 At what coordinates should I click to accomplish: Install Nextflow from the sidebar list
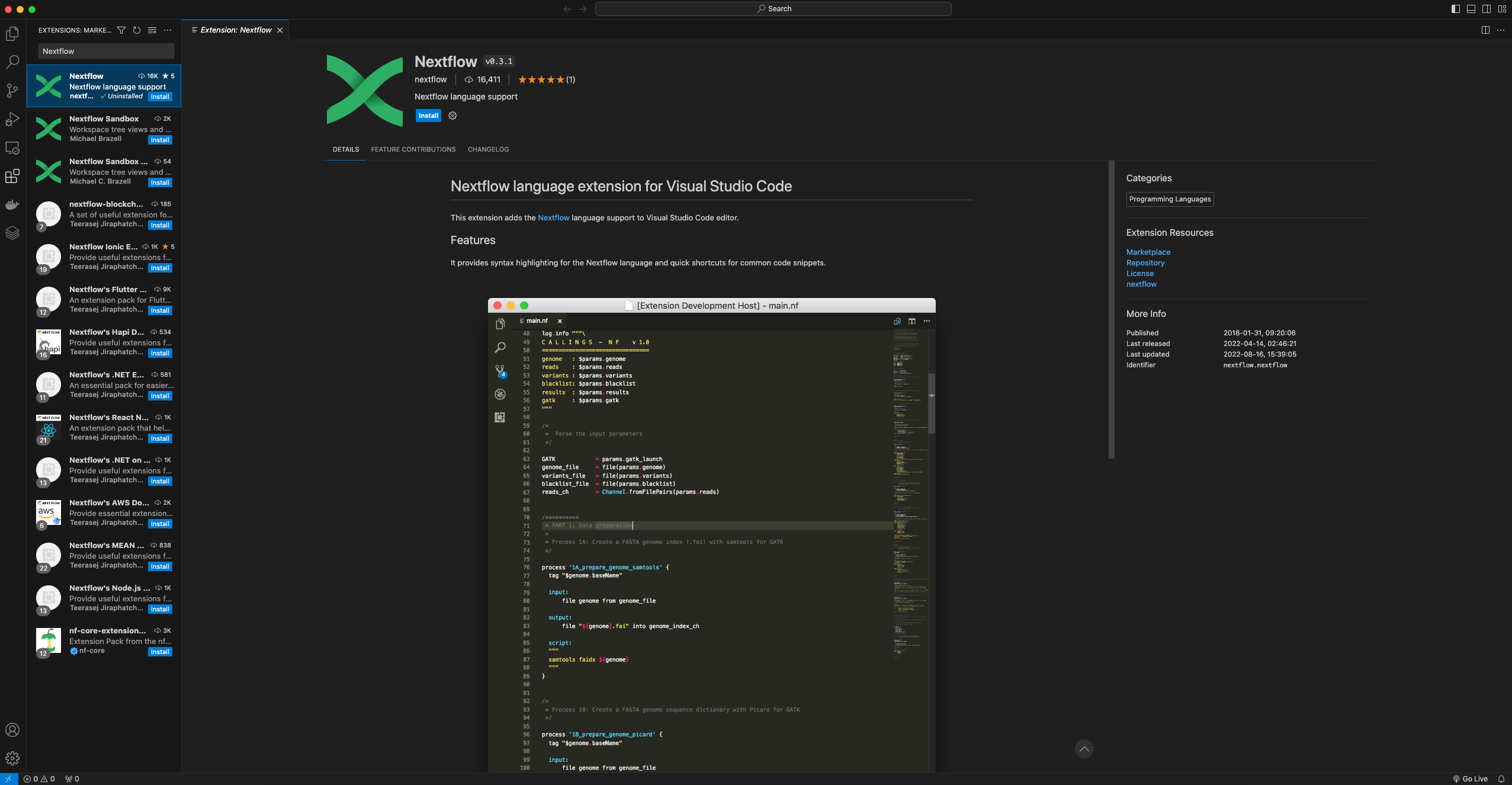tap(160, 97)
